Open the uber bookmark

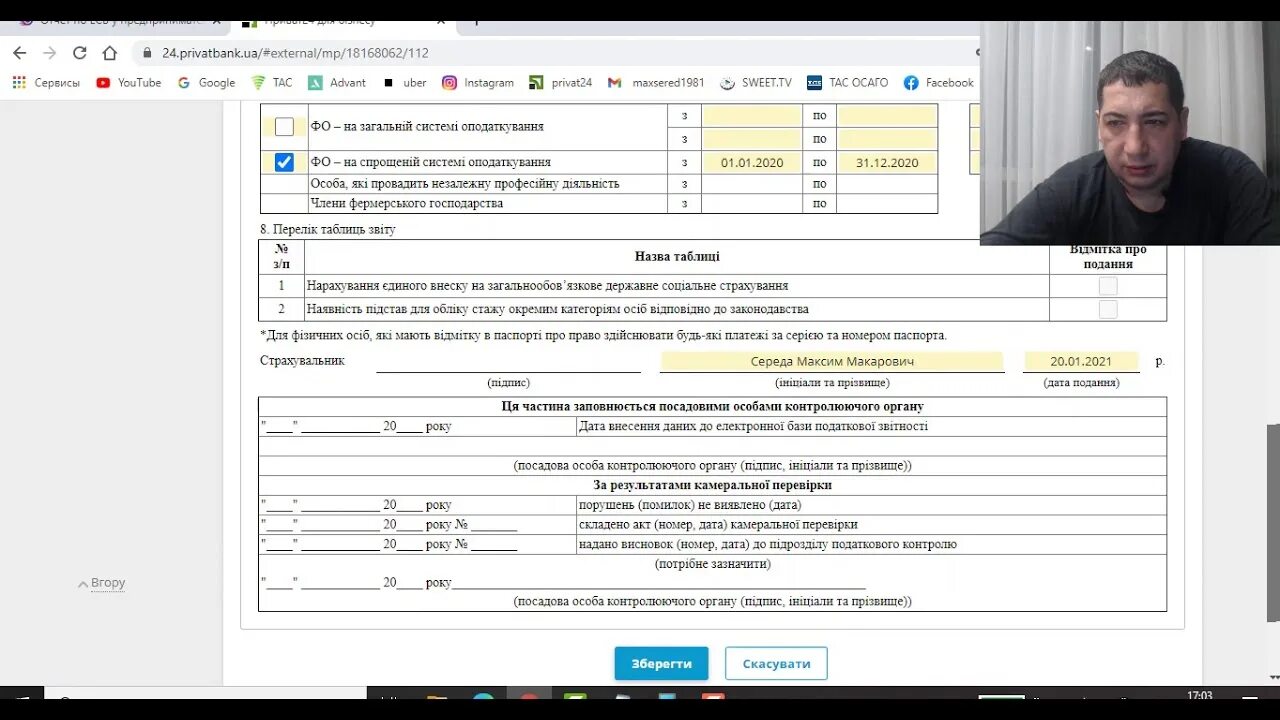[x=405, y=83]
